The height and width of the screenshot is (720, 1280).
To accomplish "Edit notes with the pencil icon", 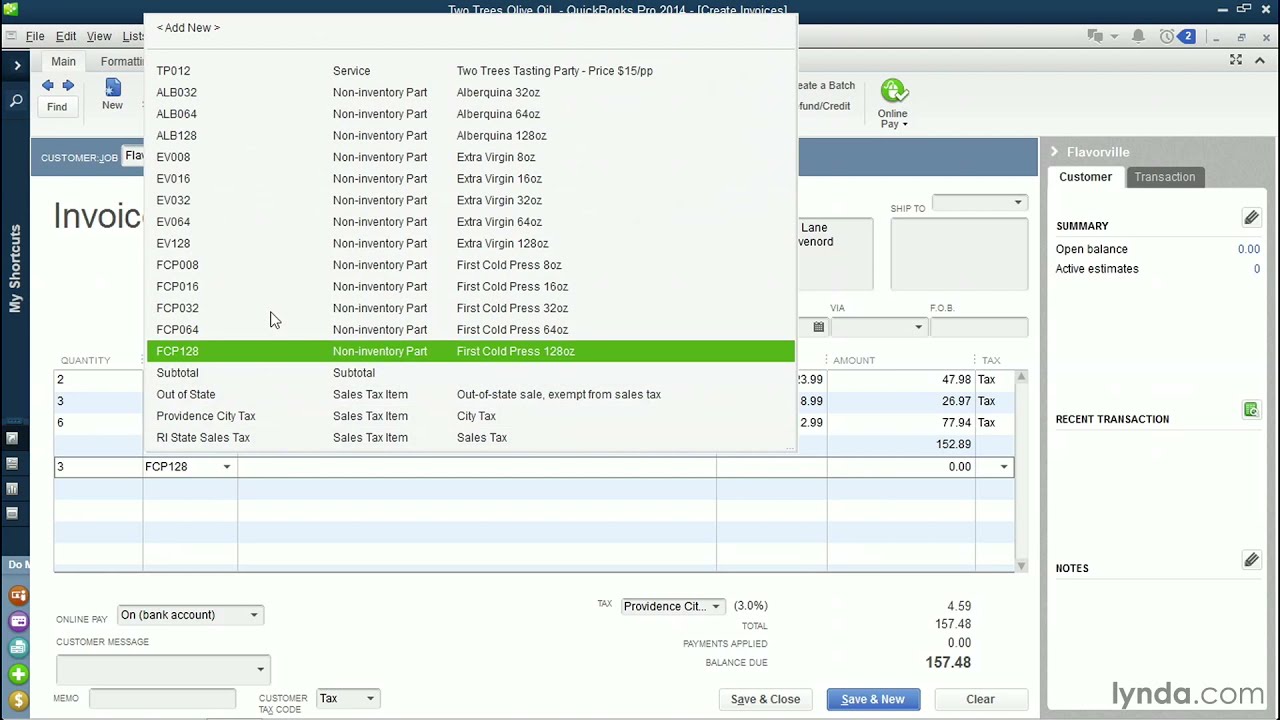I will 1251,560.
